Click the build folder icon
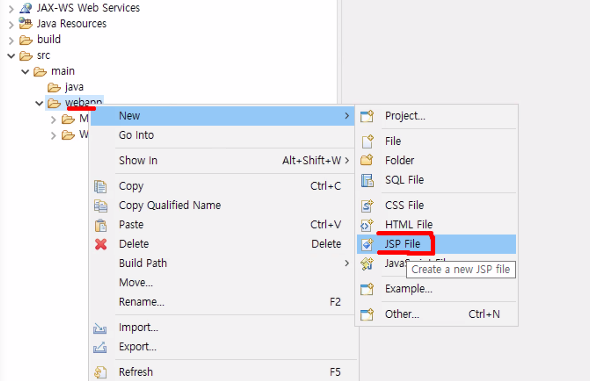Screen dimensions: 590x381 click(26, 39)
